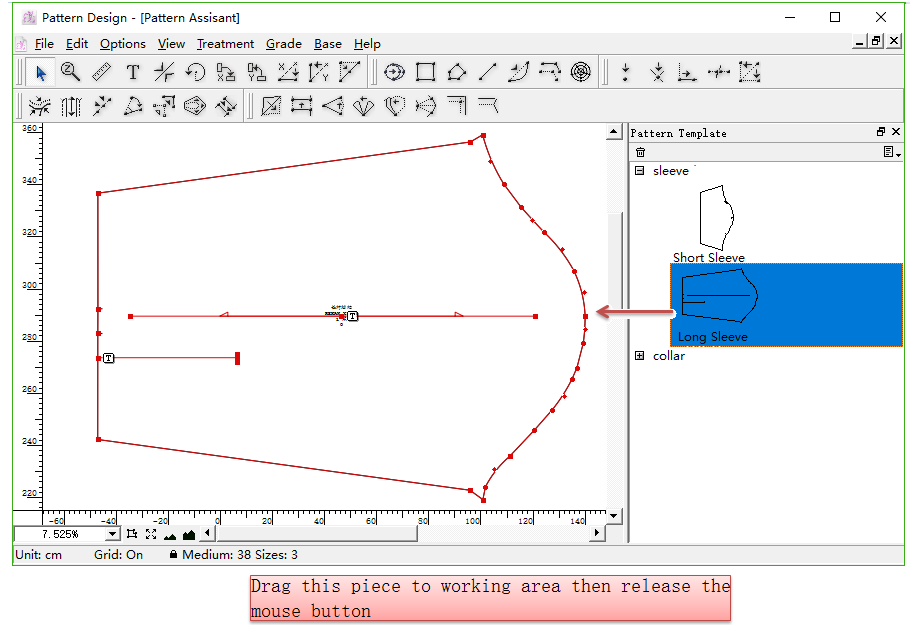This screenshot has width=923, height=635.
Task: Click the trash icon in Pattern Template
Action: (641, 152)
